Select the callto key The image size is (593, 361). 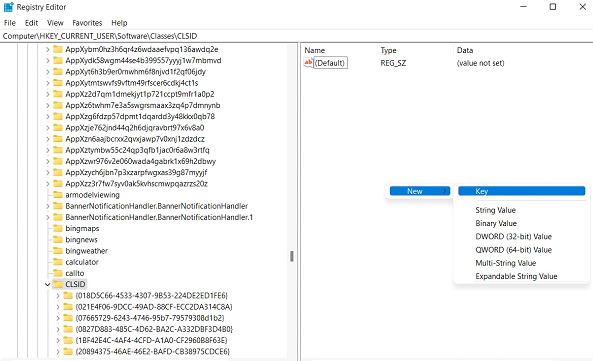click(x=75, y=273)
